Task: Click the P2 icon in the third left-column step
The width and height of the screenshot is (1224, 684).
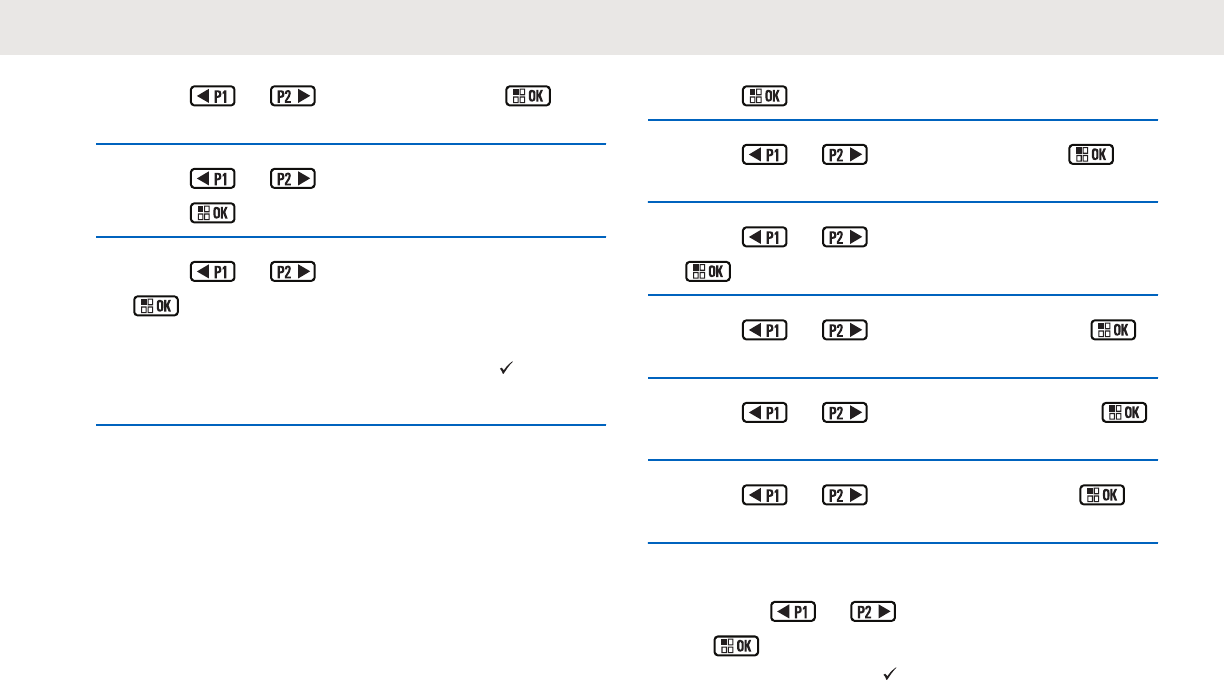Action: pos(292,272)
